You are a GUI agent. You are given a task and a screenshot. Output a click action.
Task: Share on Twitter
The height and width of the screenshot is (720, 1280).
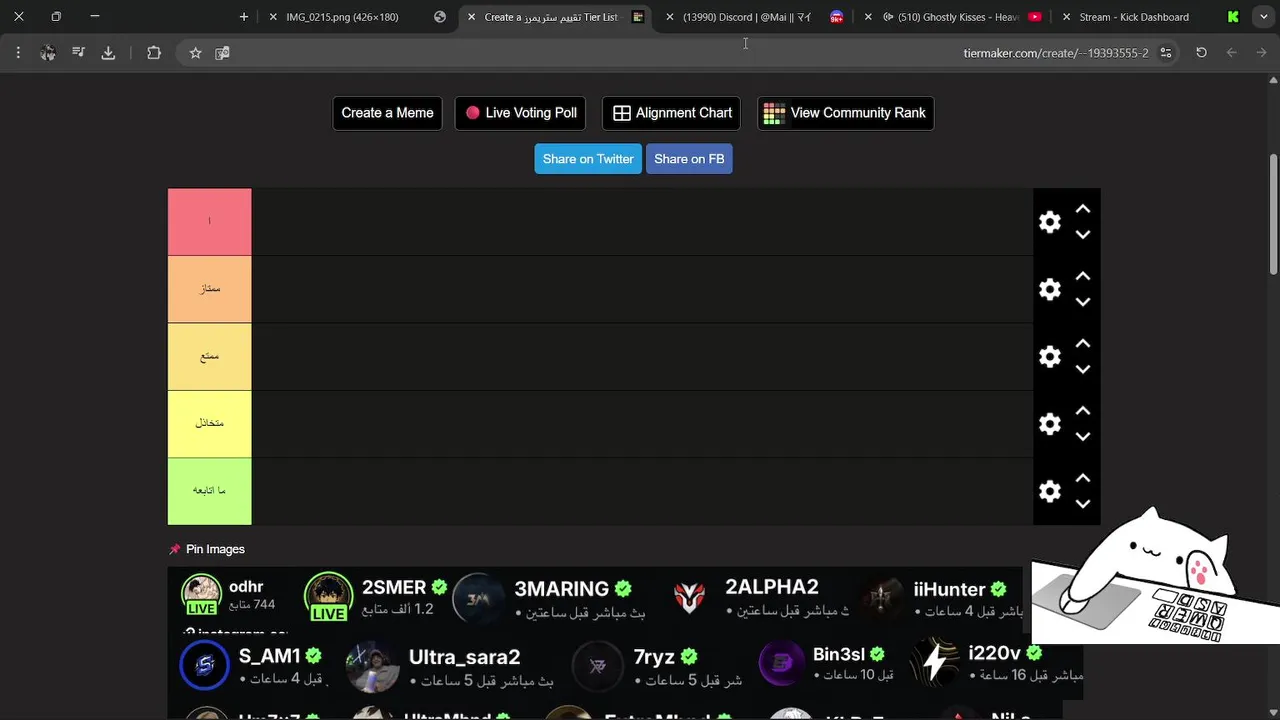point(588,159)
